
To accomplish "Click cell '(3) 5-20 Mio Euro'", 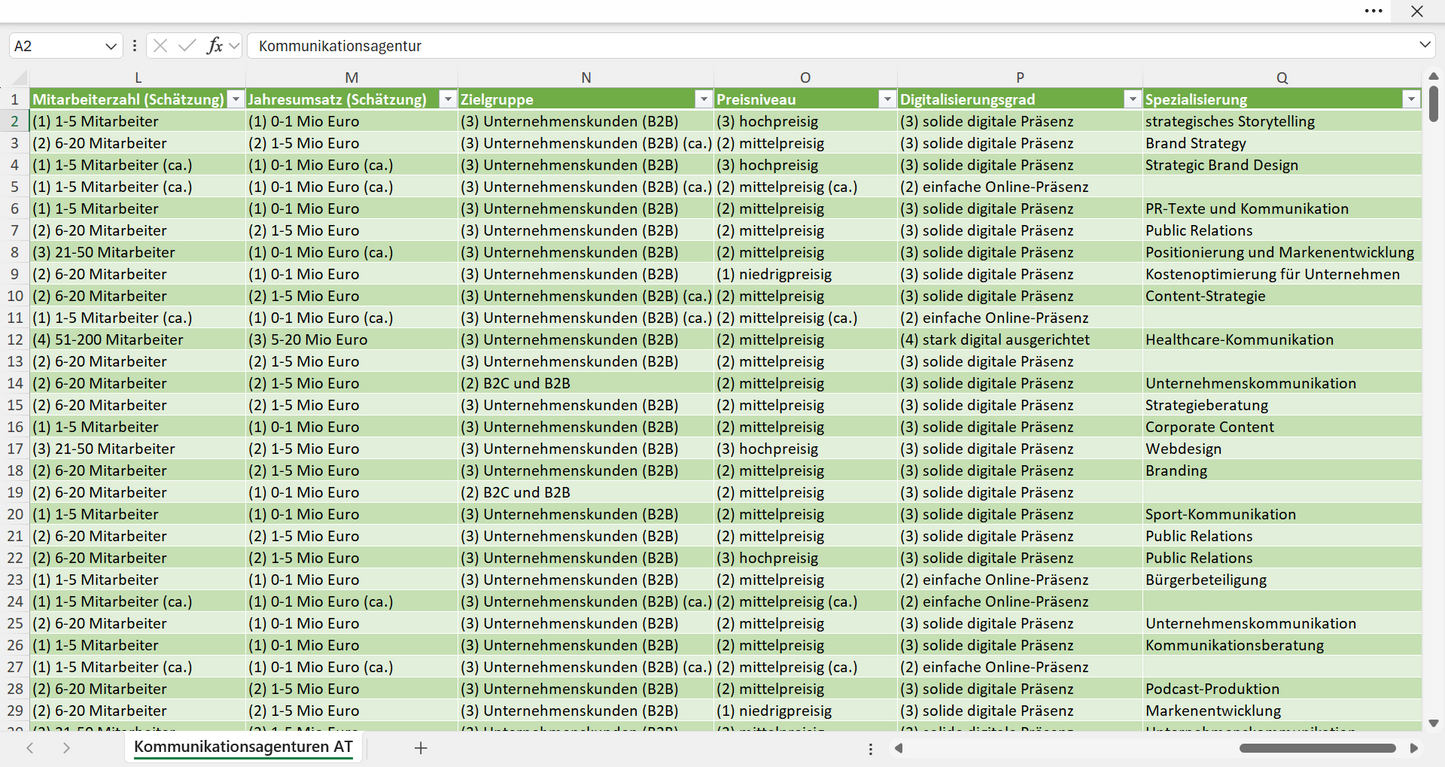I will 352,339.
